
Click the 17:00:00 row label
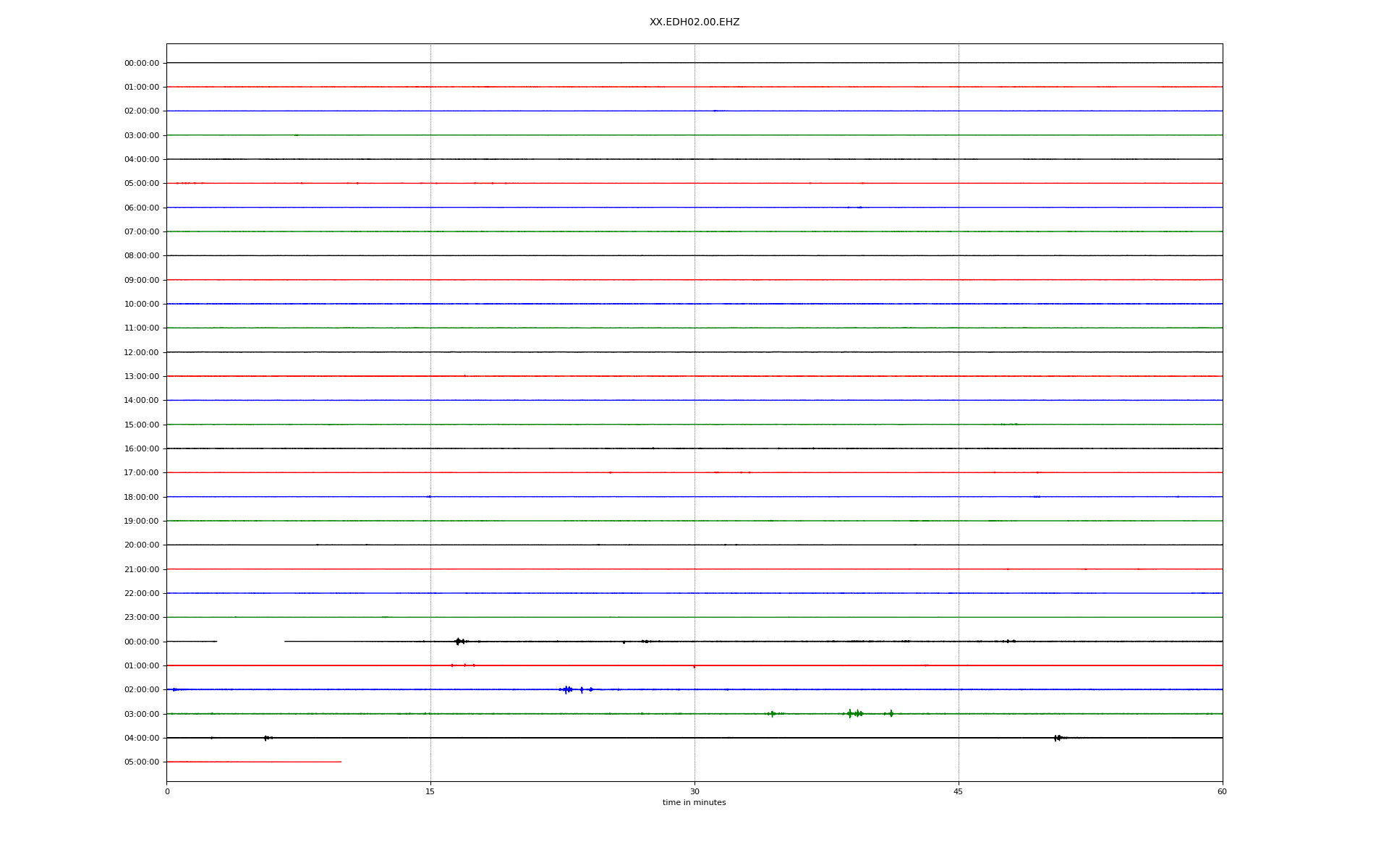click(142, 472)
